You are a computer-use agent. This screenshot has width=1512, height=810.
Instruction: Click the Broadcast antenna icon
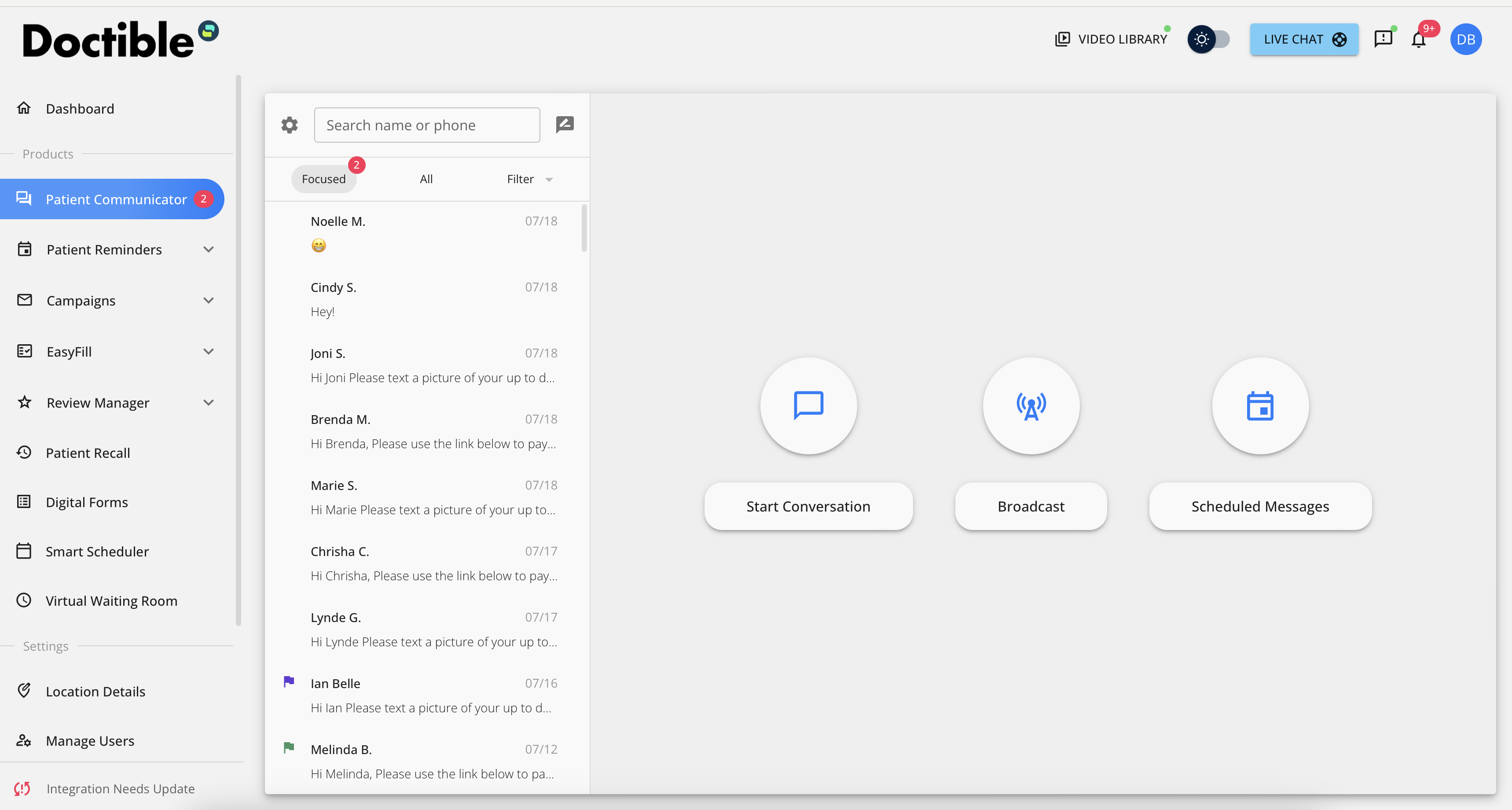coord(1031,406)
